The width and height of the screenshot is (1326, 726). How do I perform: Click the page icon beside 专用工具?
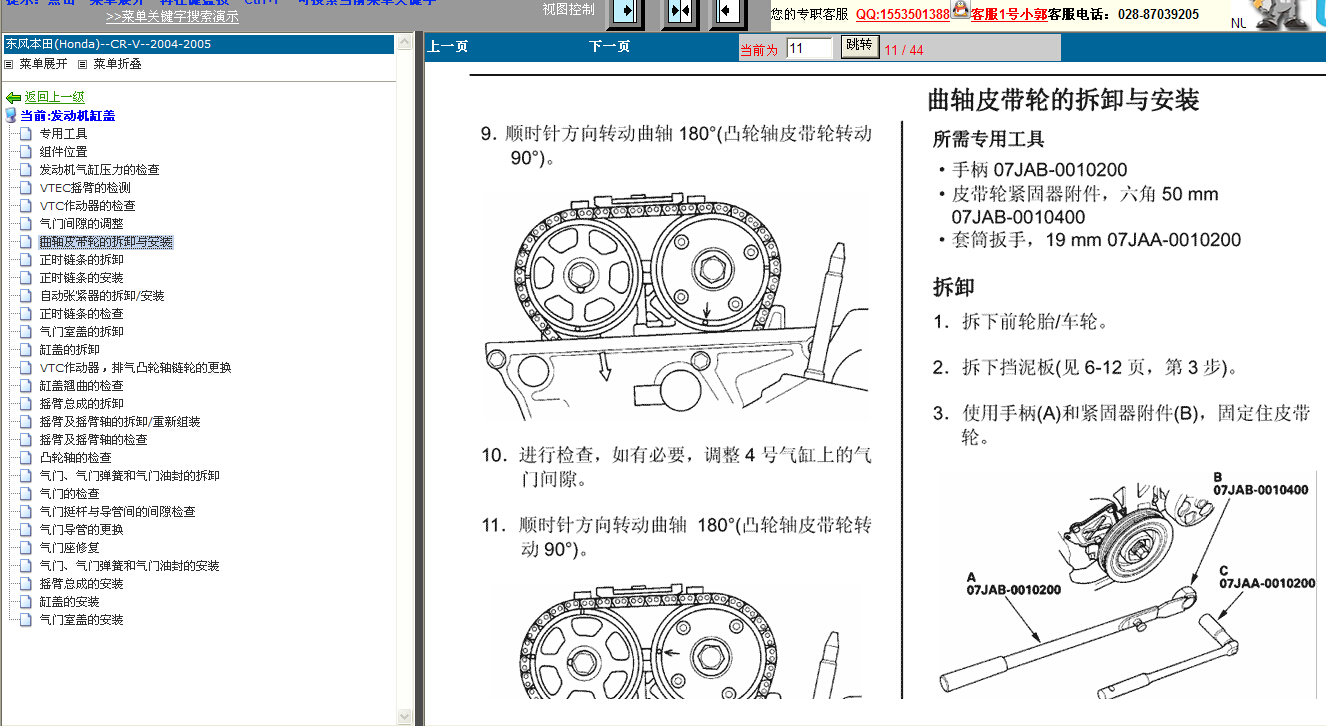pos(26,134)
